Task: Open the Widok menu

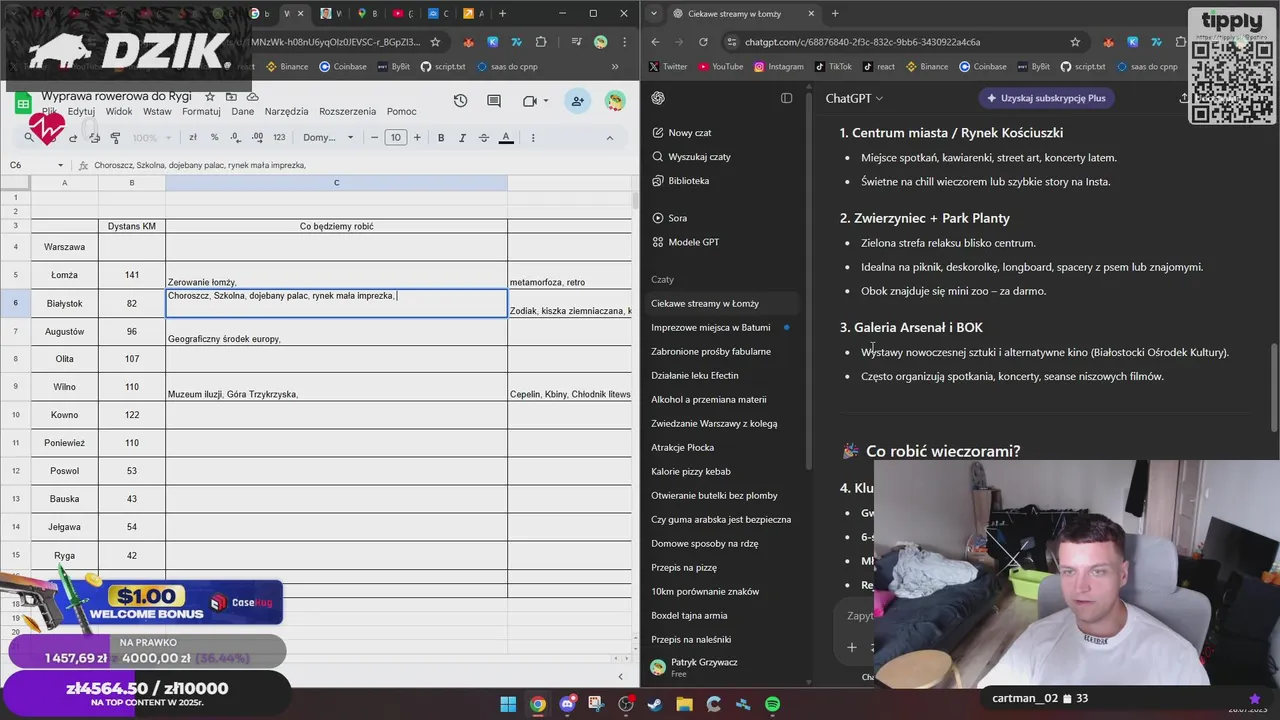Action: pos(119,112)
